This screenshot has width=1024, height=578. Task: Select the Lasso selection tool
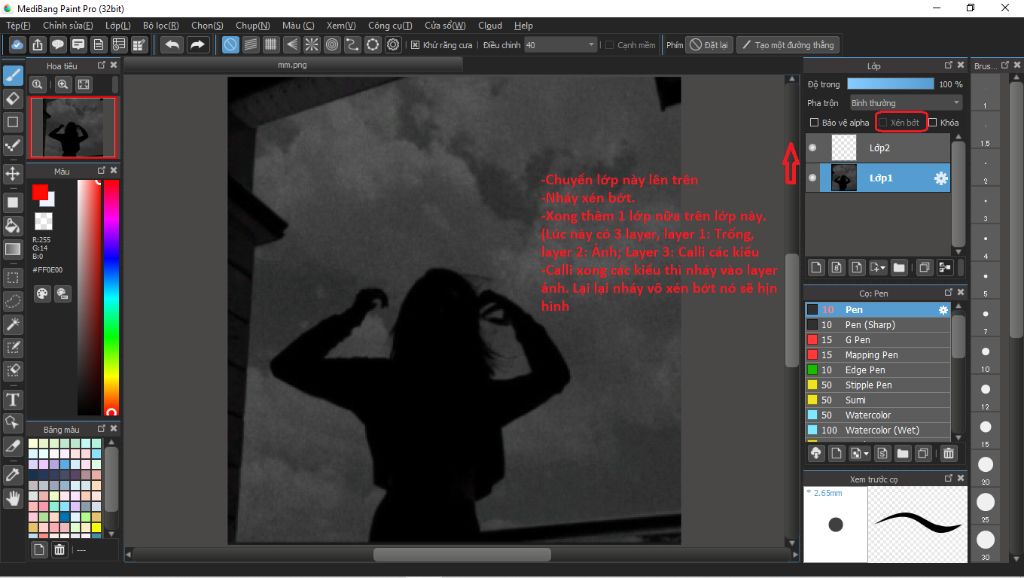[x=13, y=301]
